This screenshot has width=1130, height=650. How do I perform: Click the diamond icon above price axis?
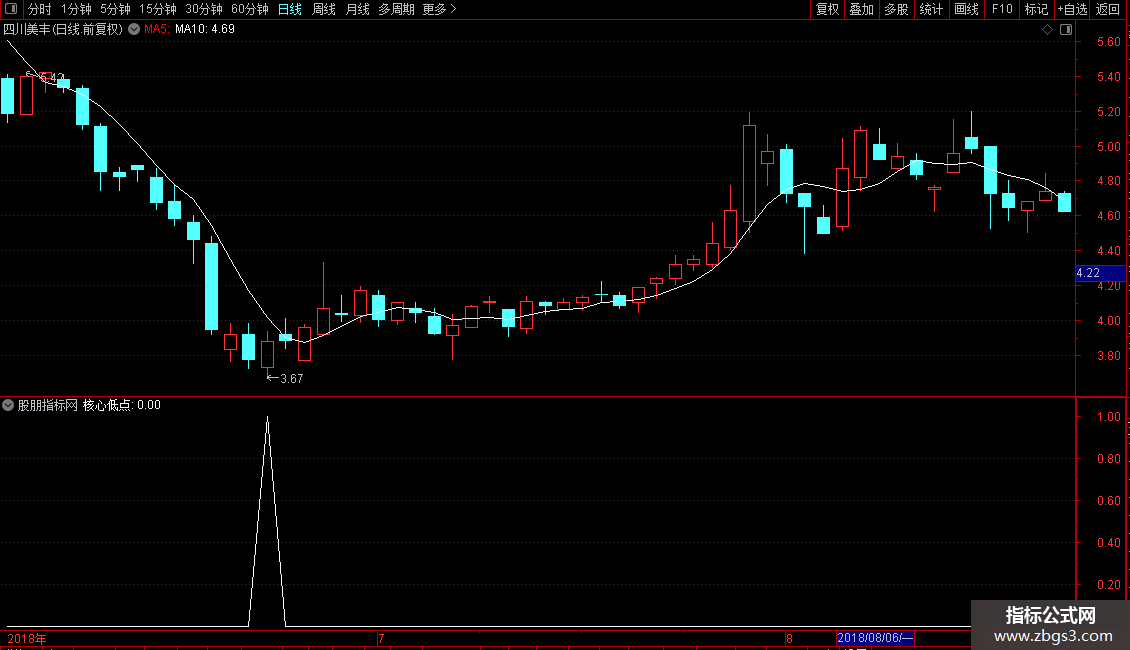[1048, 30]
